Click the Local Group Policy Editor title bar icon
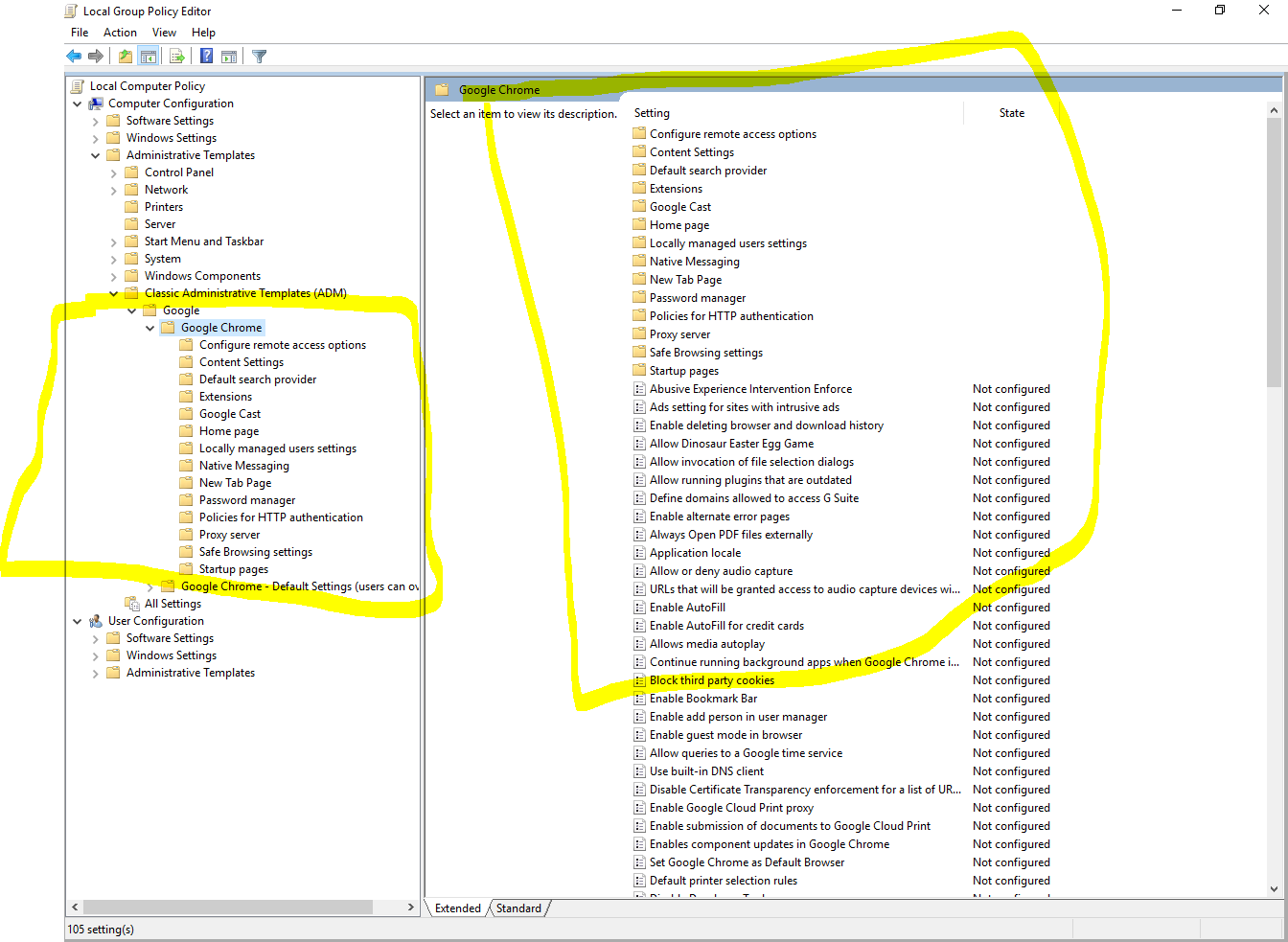 (x=71, y=11)
